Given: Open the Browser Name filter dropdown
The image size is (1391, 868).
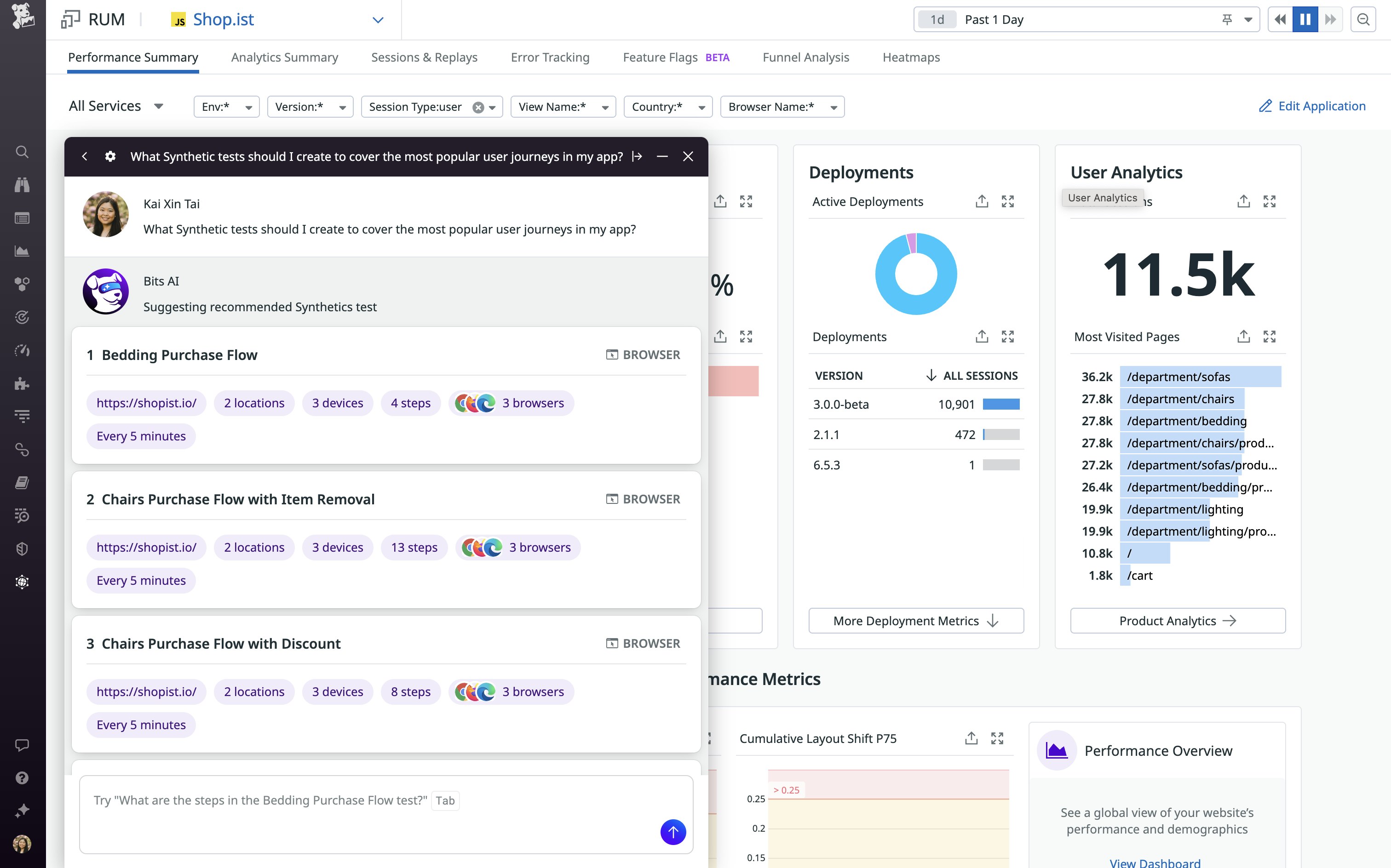Looking at the screenshot, I should pos(782,108).
